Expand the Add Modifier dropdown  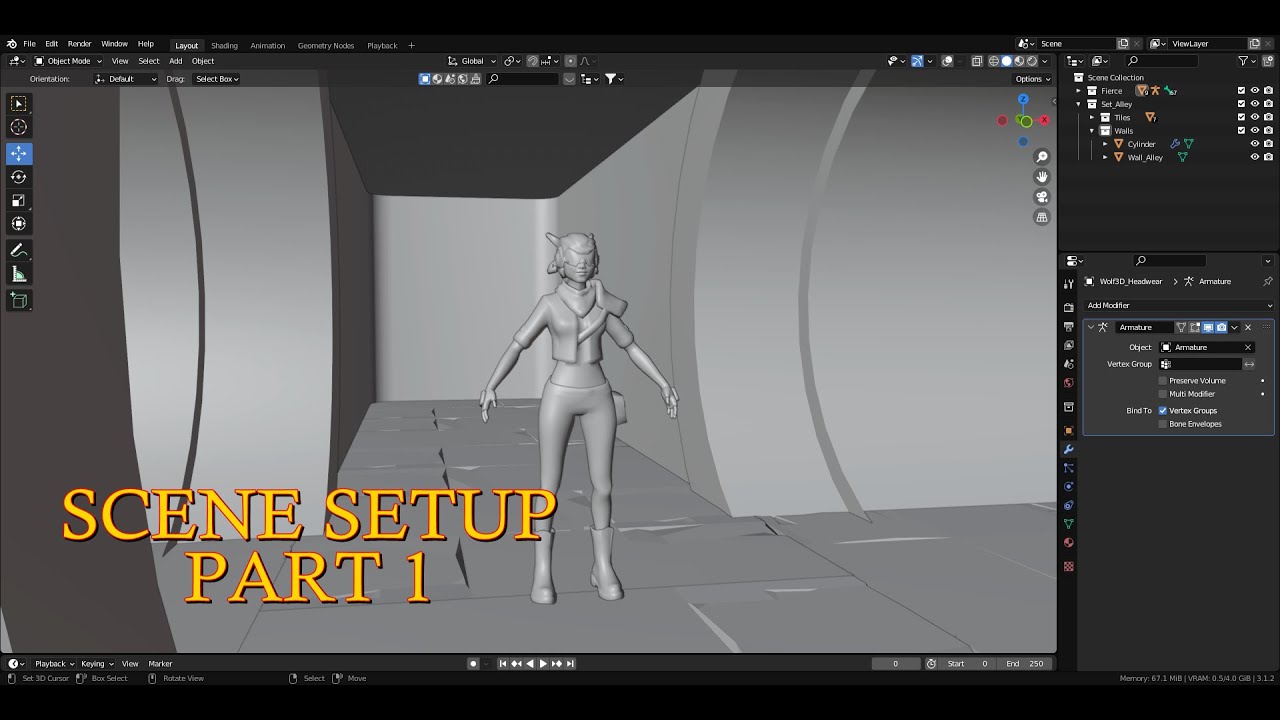tap(1178, 305)
